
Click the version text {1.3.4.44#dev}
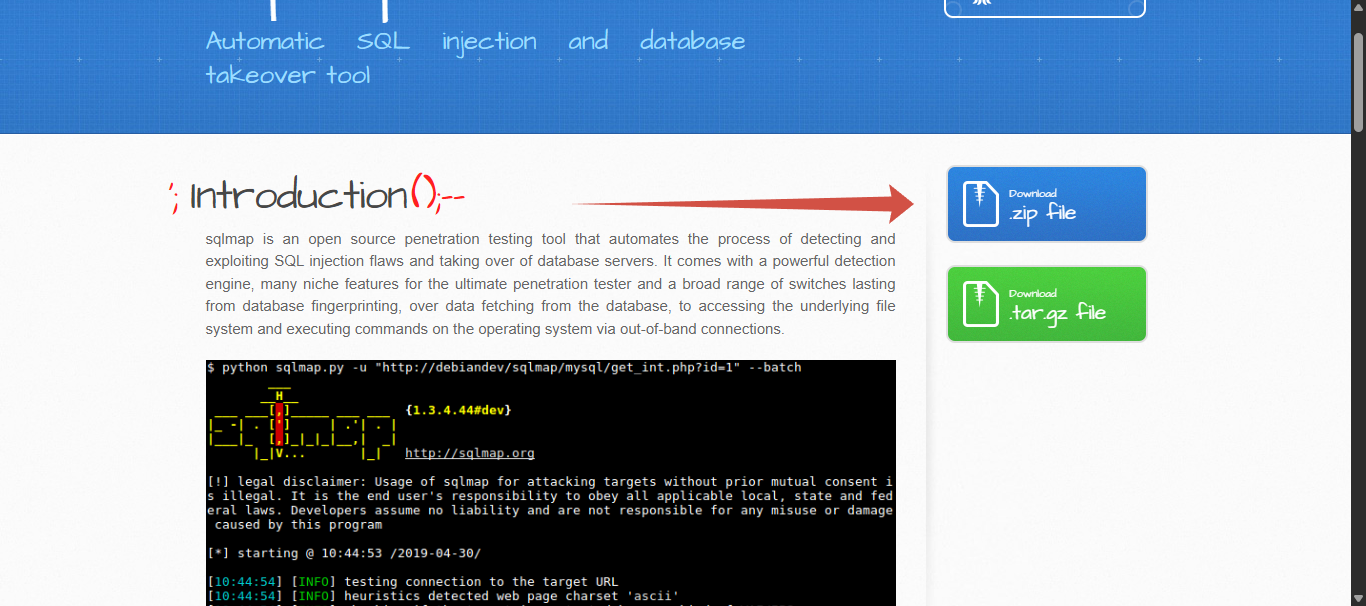point(459,410)
